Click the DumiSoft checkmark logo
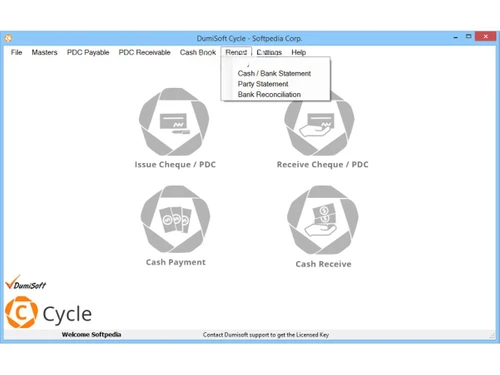 pyautogui.click(x=25, y=282)
